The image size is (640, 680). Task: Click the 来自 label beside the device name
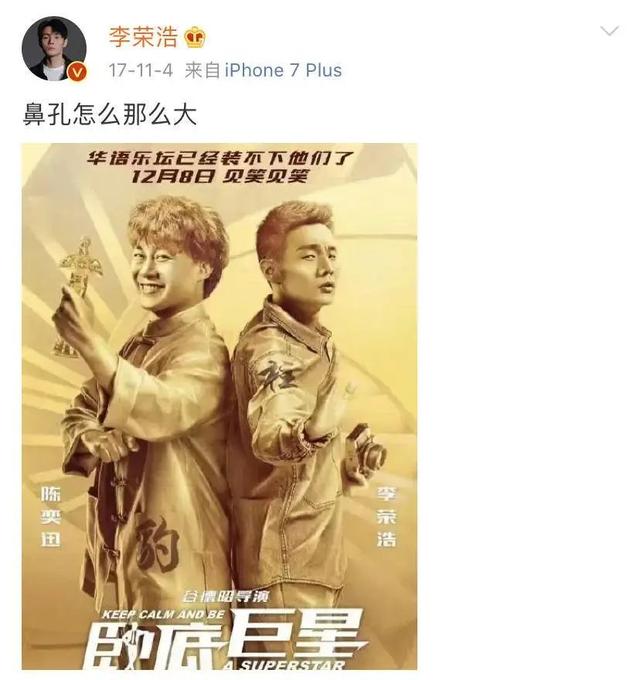202,70
